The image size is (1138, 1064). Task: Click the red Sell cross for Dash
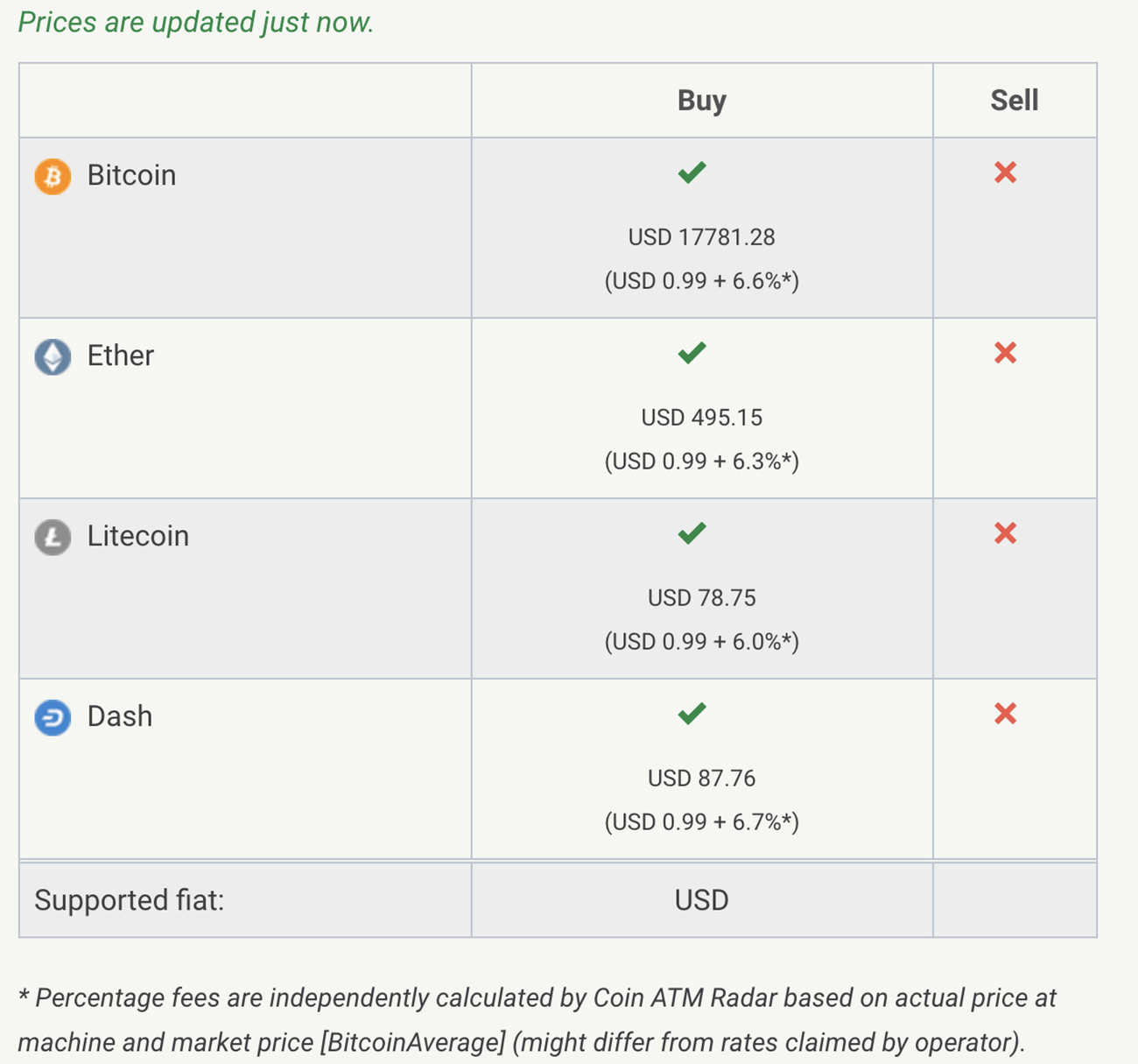point(1005,714)
